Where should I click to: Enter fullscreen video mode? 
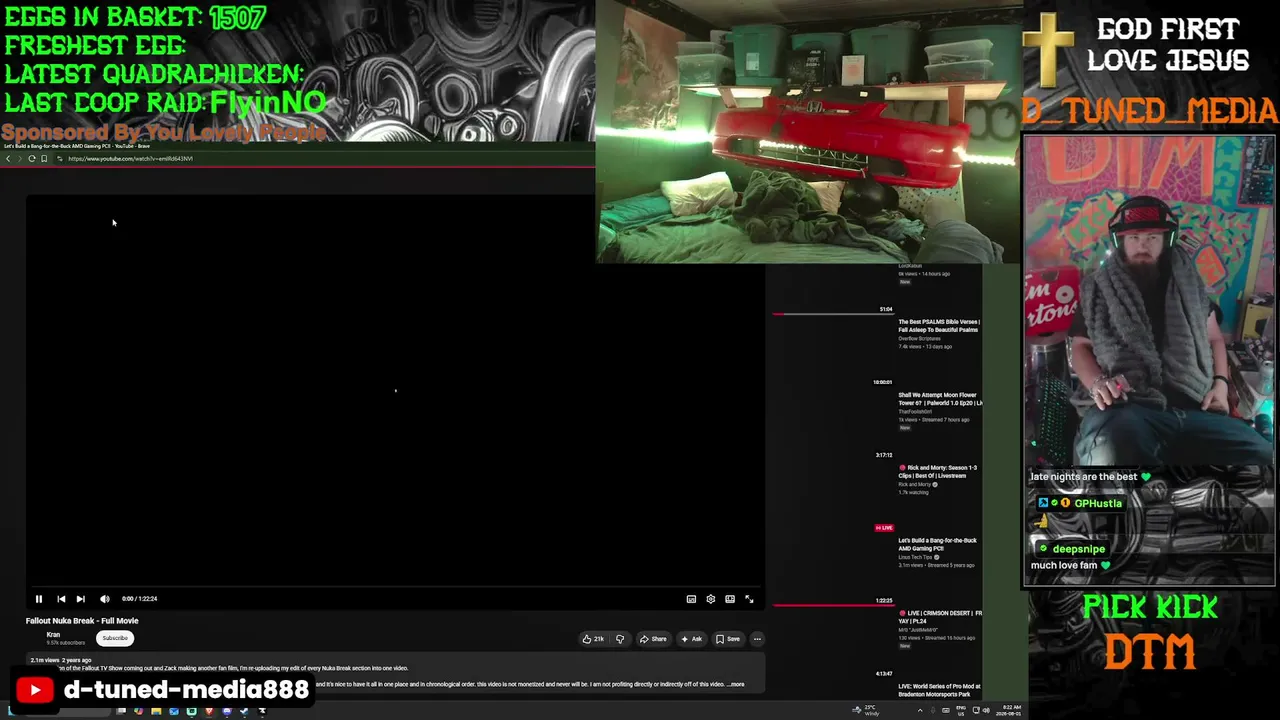point(749,599)
